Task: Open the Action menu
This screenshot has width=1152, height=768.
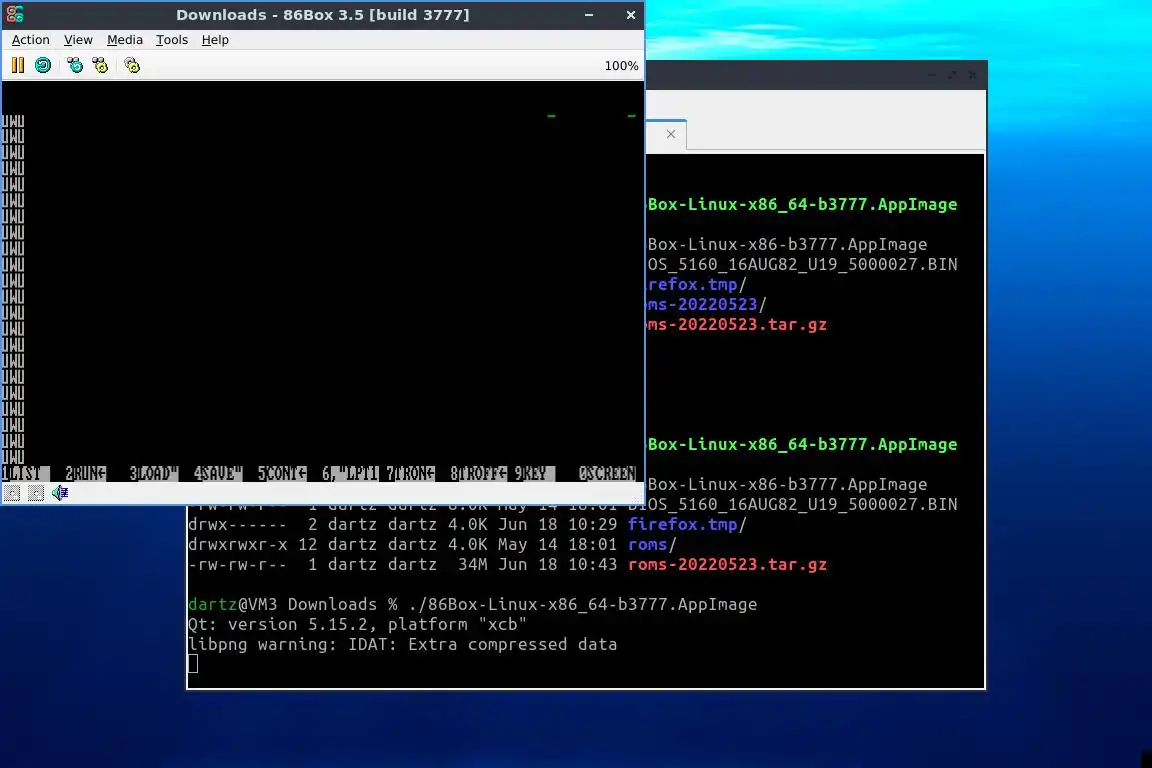Action: tap(31, 40)
